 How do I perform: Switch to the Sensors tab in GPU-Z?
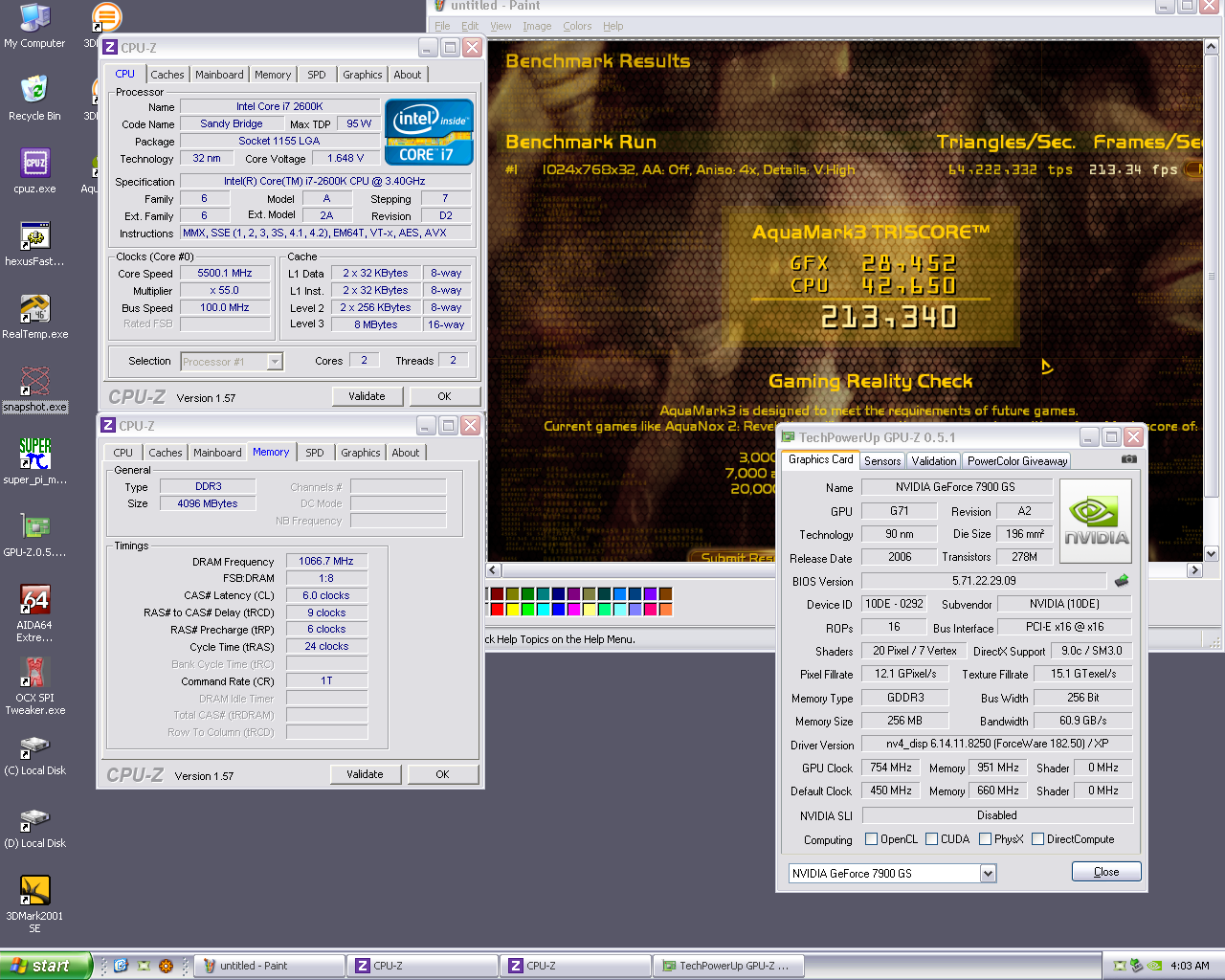pyautogui.click(x=881, y=461)
